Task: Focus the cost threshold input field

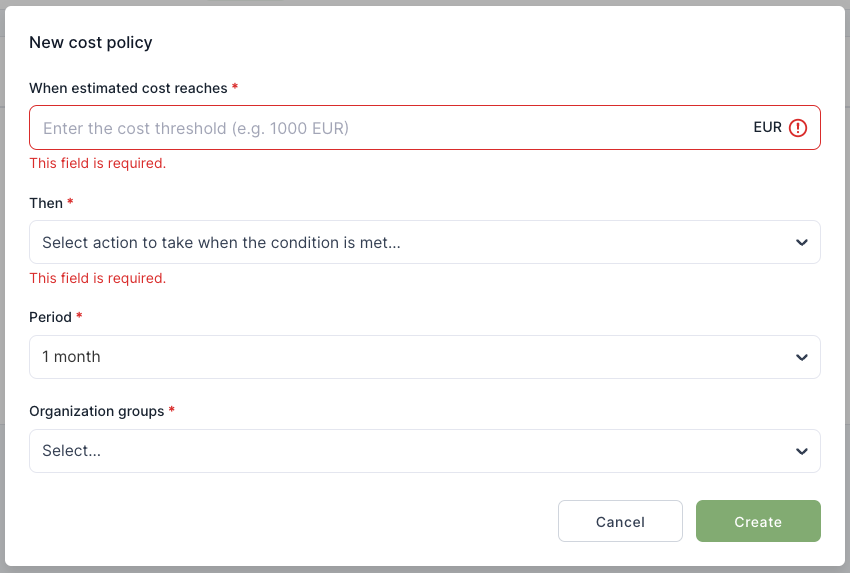Action: tap(390, 128)
